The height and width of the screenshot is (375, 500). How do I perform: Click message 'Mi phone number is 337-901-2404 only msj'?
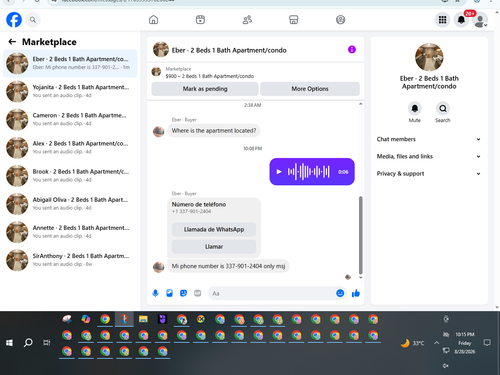pos(228,266)
